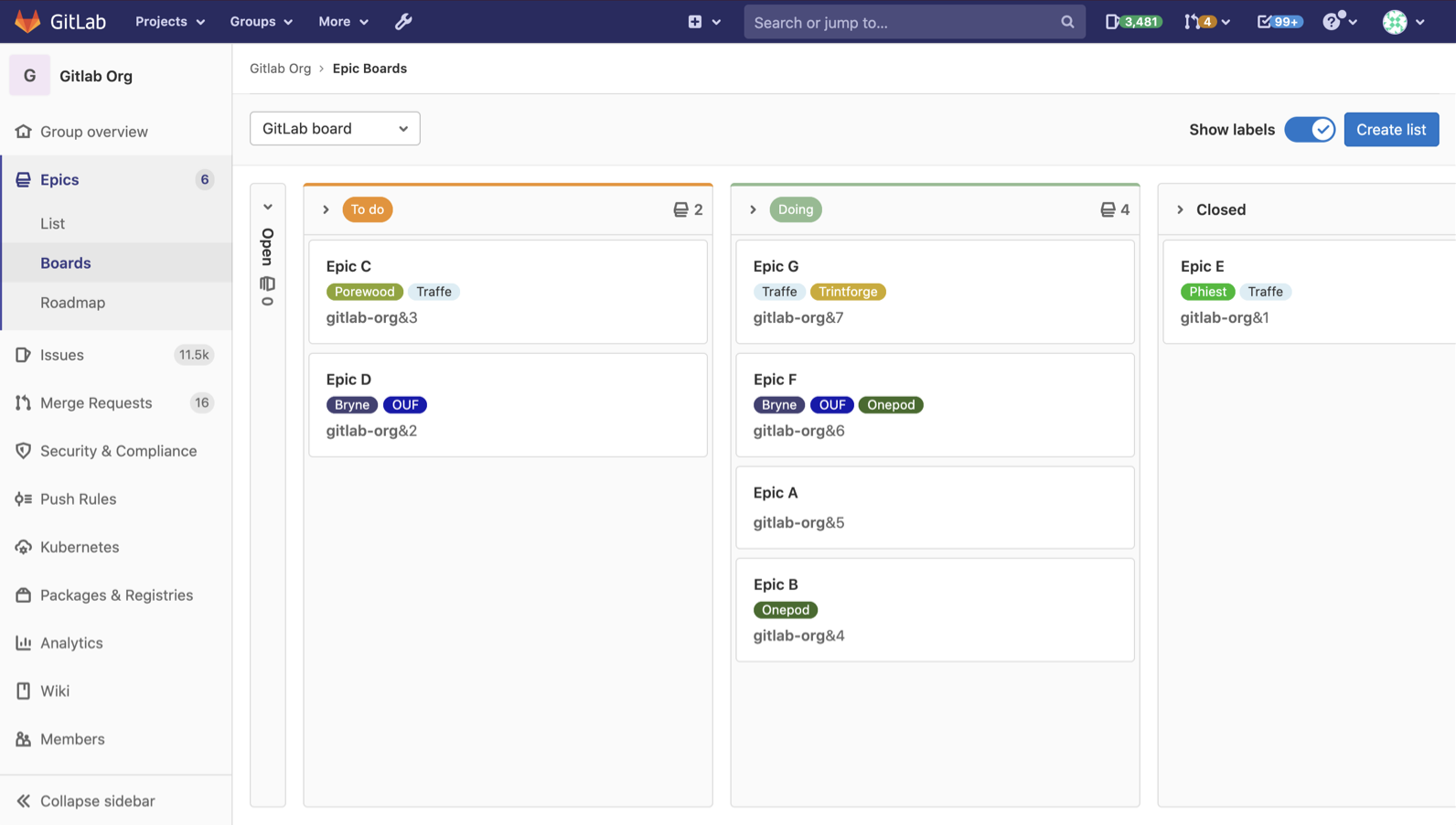This screenshot has height=825, width=1456.
Task: Open the Roadmap submenu item
Action: pos(72,302)
